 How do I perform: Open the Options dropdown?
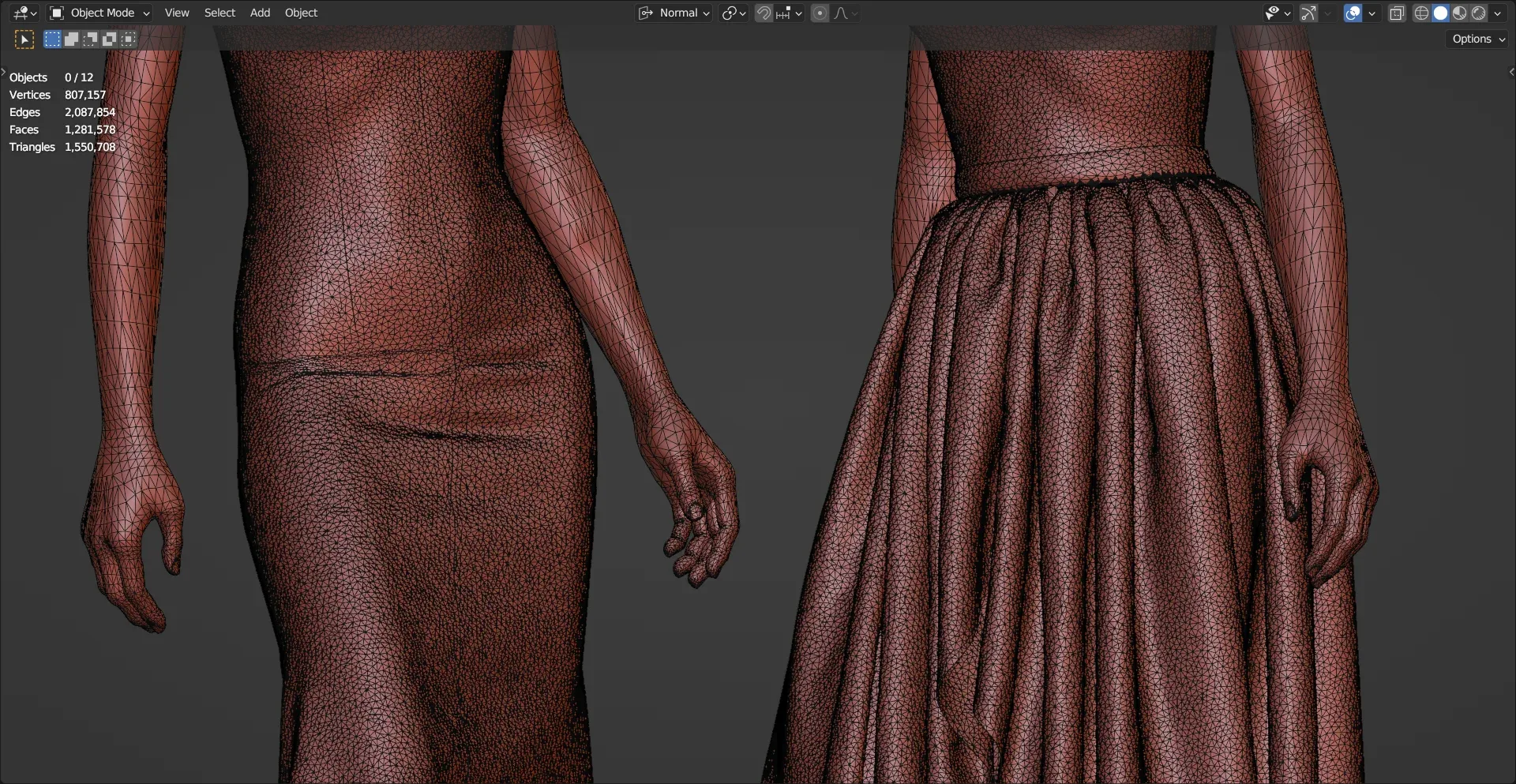[1478, 39]
